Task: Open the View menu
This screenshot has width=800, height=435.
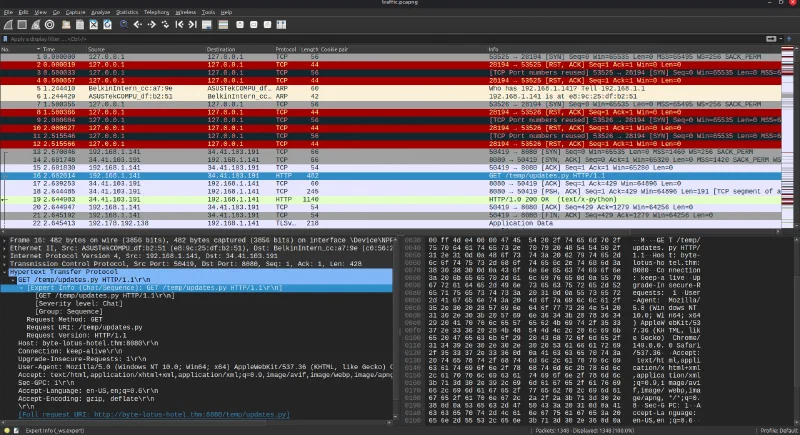Action: (x=40, y=12)
